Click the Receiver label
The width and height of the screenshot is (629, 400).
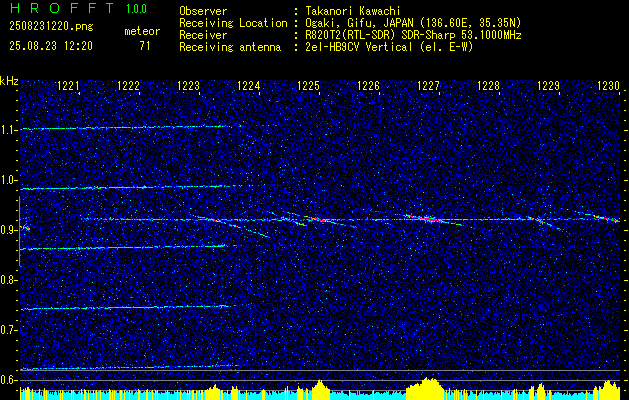pyautogui.click(x=203, y=35)
